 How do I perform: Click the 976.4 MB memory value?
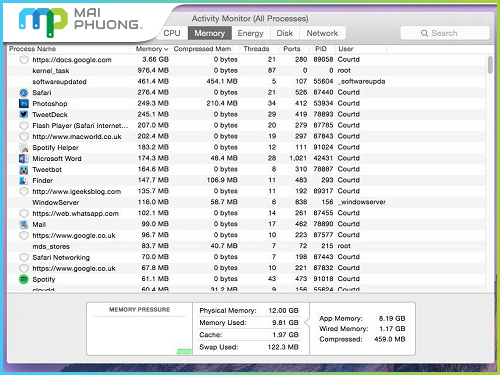tap(153, 70)
